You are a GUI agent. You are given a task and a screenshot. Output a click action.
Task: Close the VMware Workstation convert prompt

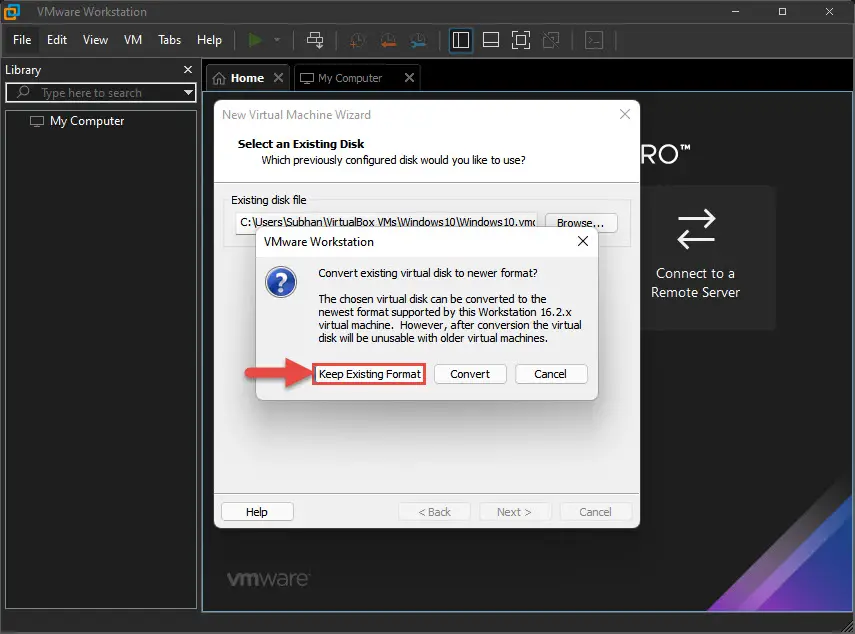(x=583, y=241)
